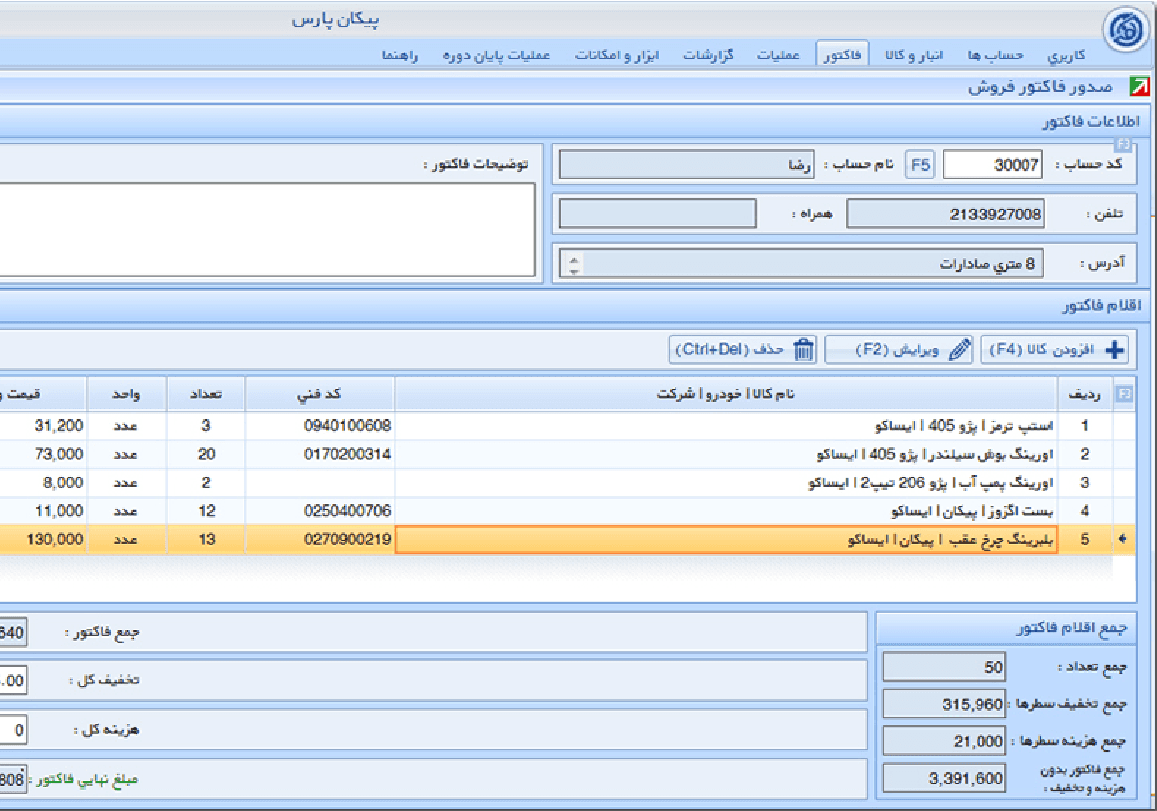Click quantity cell 20 in row 2
Viewport: 1157px width, 811px height.
(x=206, y=455)
